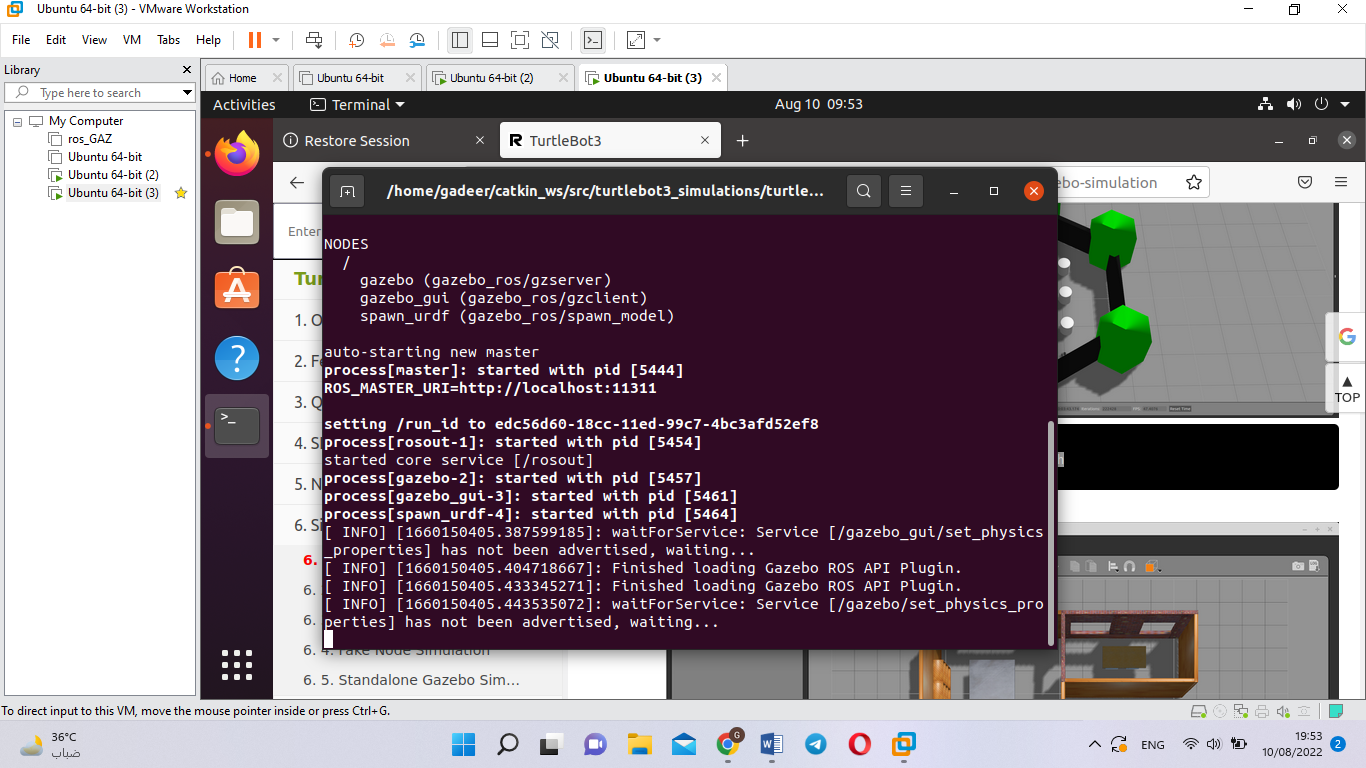Suspend the virtual machine
The width and height of the screenshot is (1366, 768).
(x=255, y=40)
